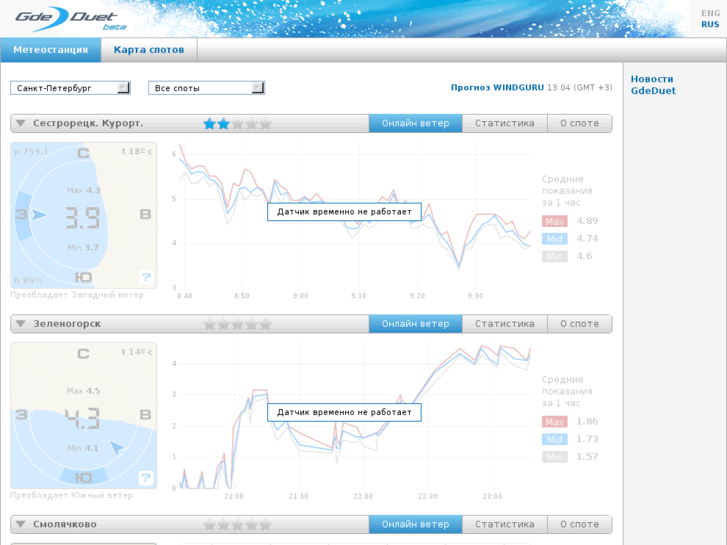Rate Зеленогорск spot two stars
Screen dimensions: 727x545
223,324
